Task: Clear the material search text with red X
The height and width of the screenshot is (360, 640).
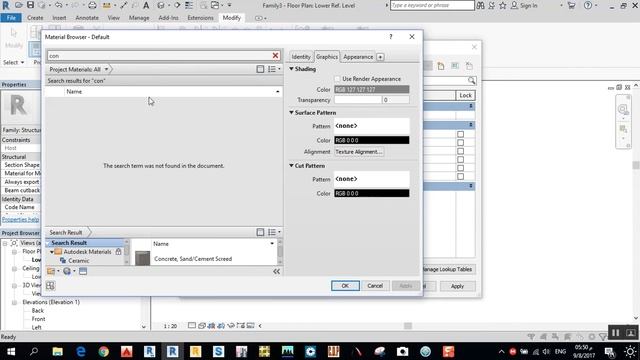Action: [x=276, y=56]
